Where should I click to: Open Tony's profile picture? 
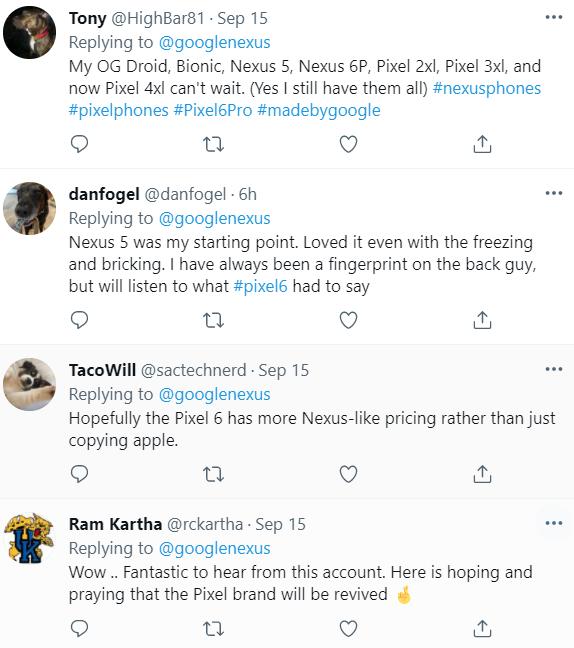29,32
